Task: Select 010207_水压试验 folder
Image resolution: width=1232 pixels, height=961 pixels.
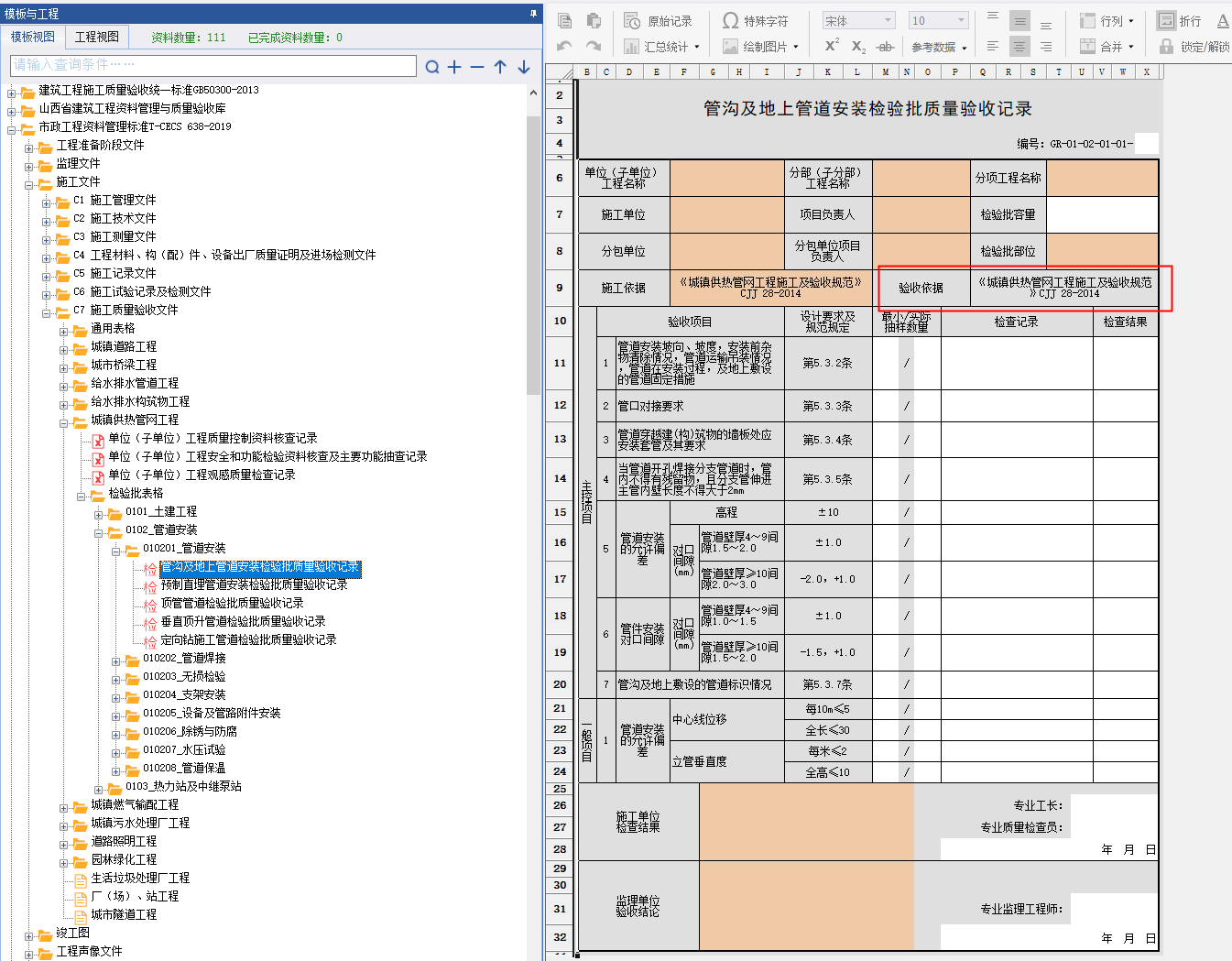Action: [x=184, y=750]
